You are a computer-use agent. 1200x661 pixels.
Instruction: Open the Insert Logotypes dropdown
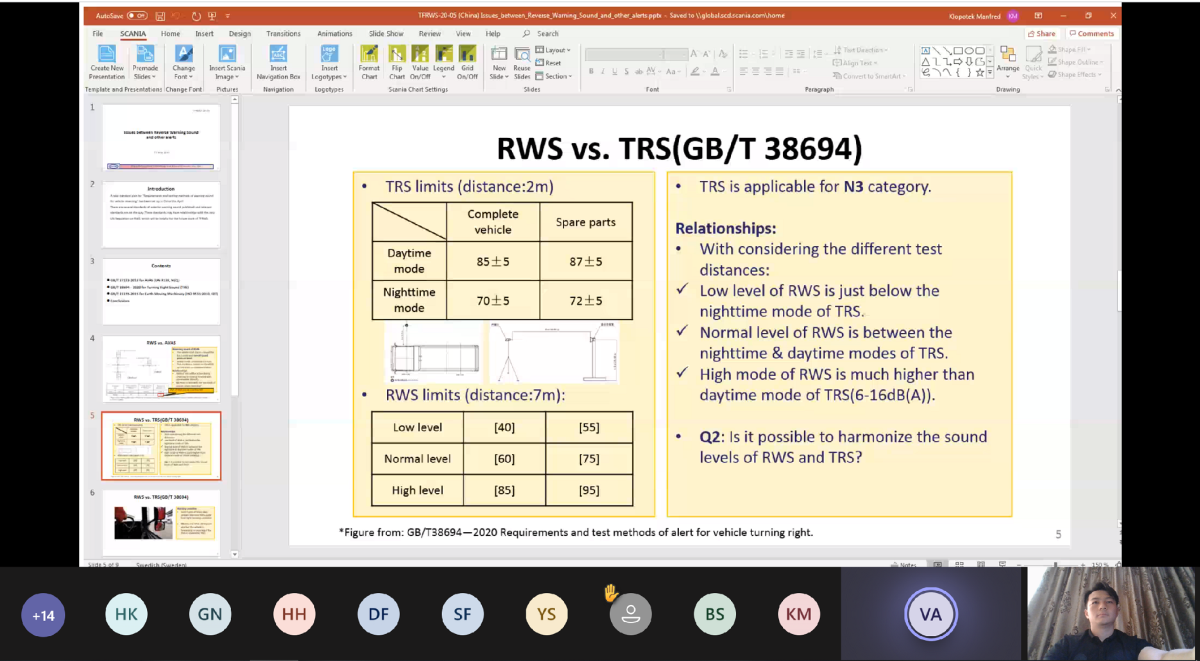coord(328,76)
